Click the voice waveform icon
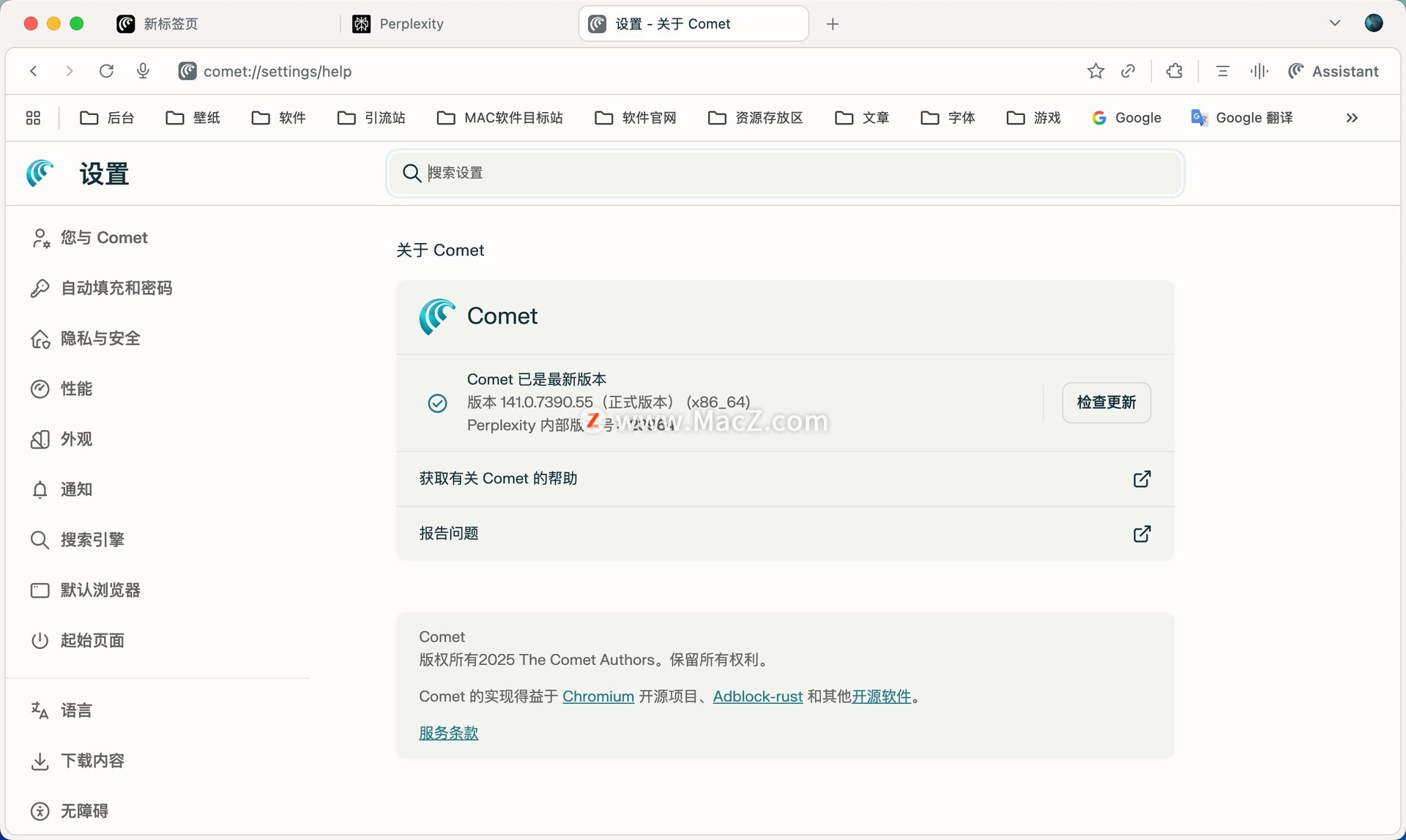1406x840 pixels. [x=1259, y=71]
